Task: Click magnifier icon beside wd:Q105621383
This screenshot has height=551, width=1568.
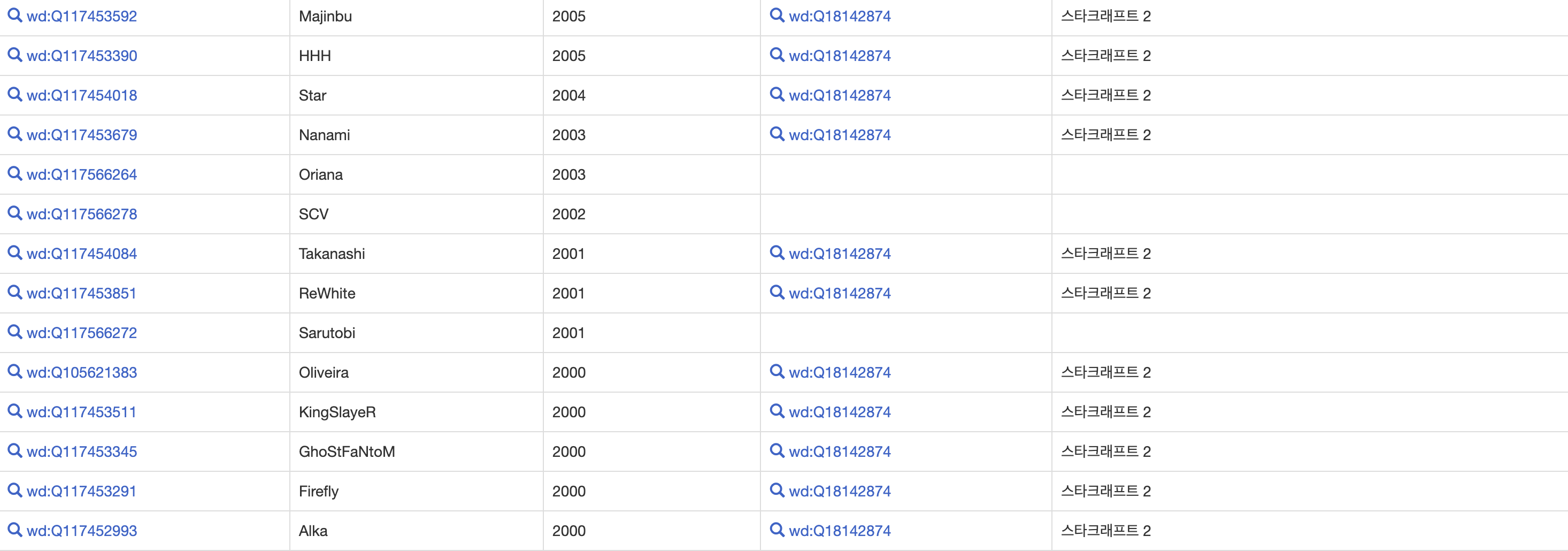Action: [14, 371]
